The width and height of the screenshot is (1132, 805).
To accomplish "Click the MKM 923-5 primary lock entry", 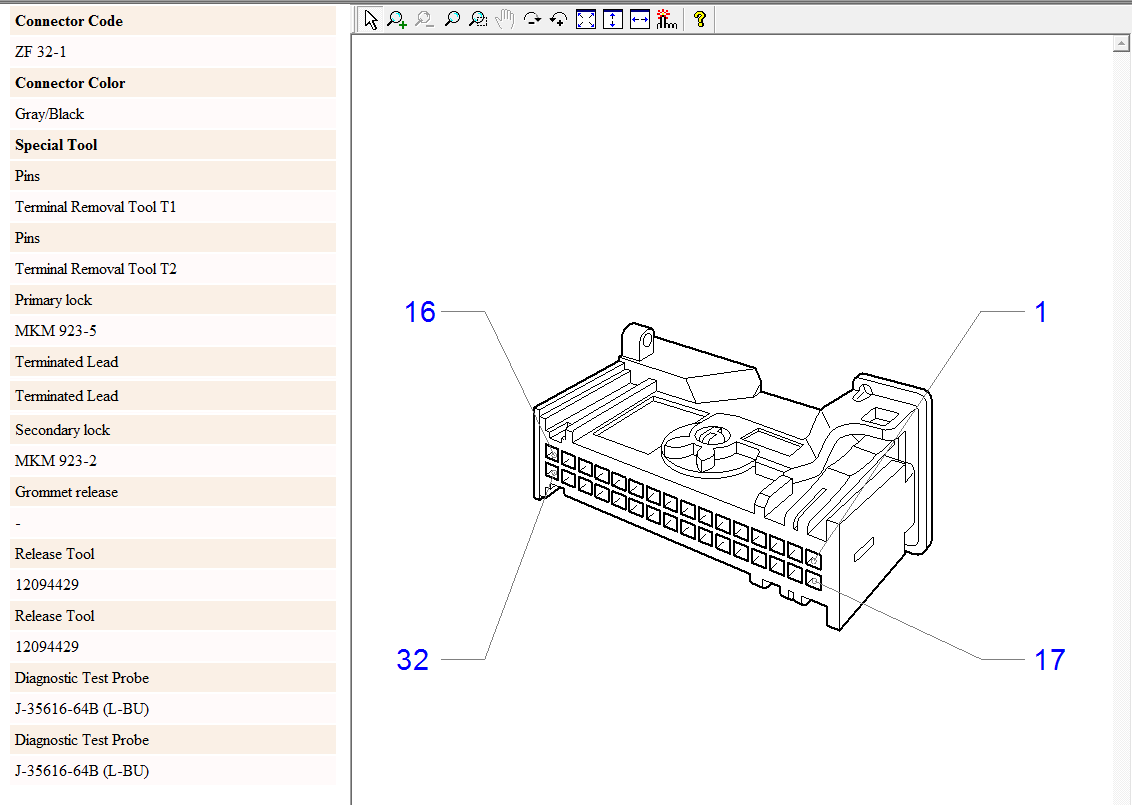I will 56,331.
